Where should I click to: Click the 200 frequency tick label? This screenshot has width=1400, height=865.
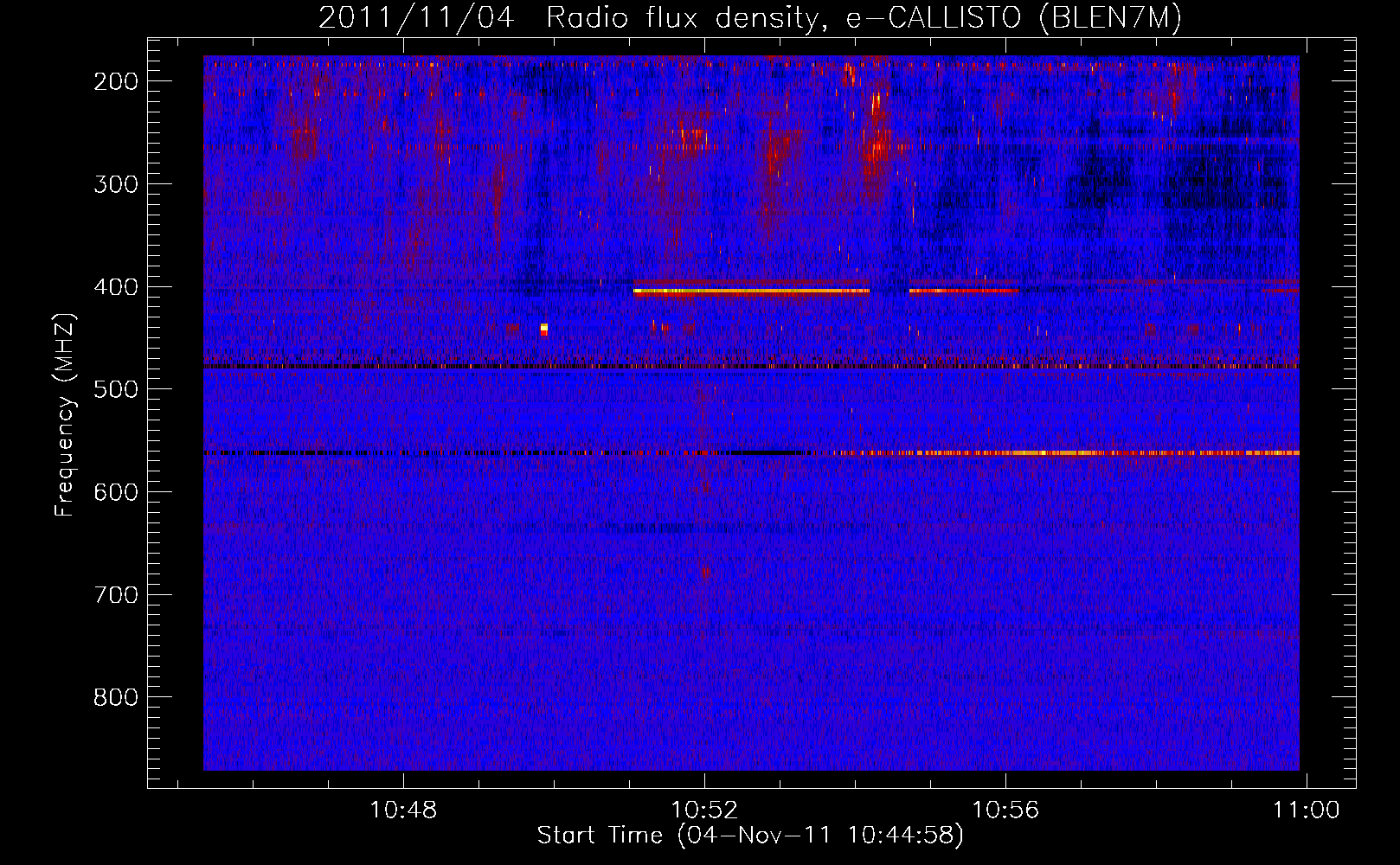(115, 81)
